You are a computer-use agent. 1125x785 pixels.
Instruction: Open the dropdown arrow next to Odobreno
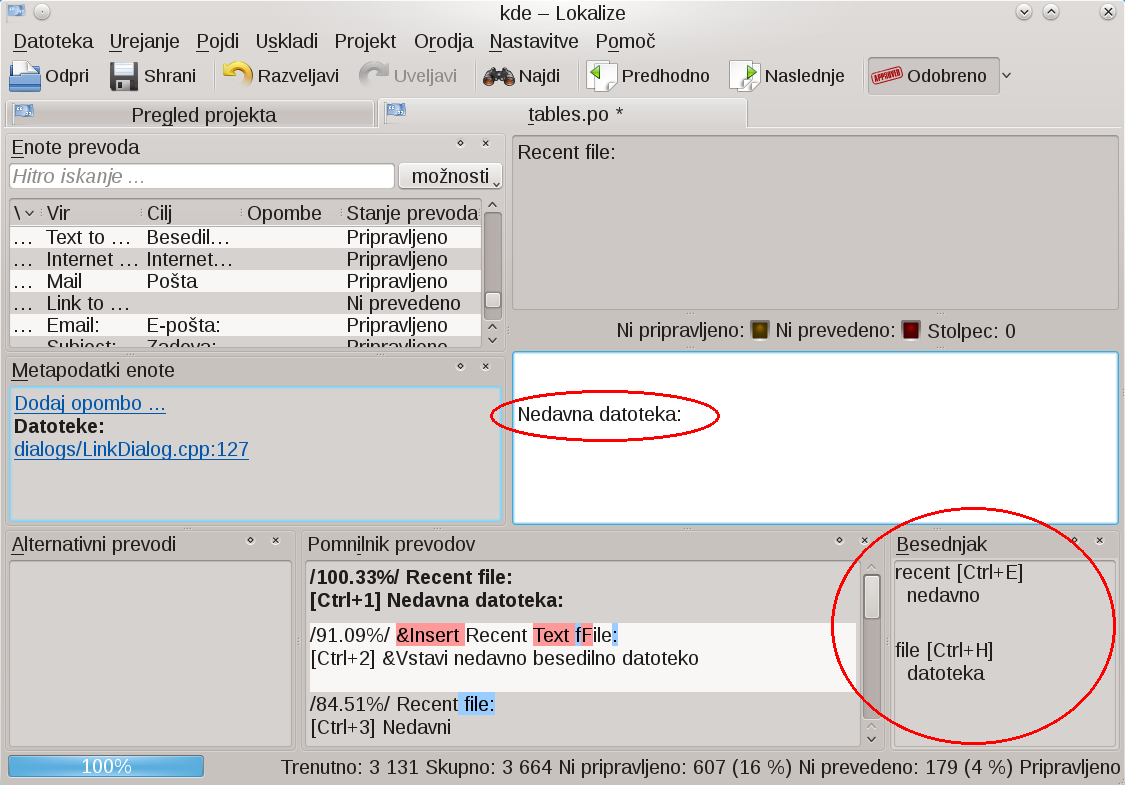point(1007,76)
